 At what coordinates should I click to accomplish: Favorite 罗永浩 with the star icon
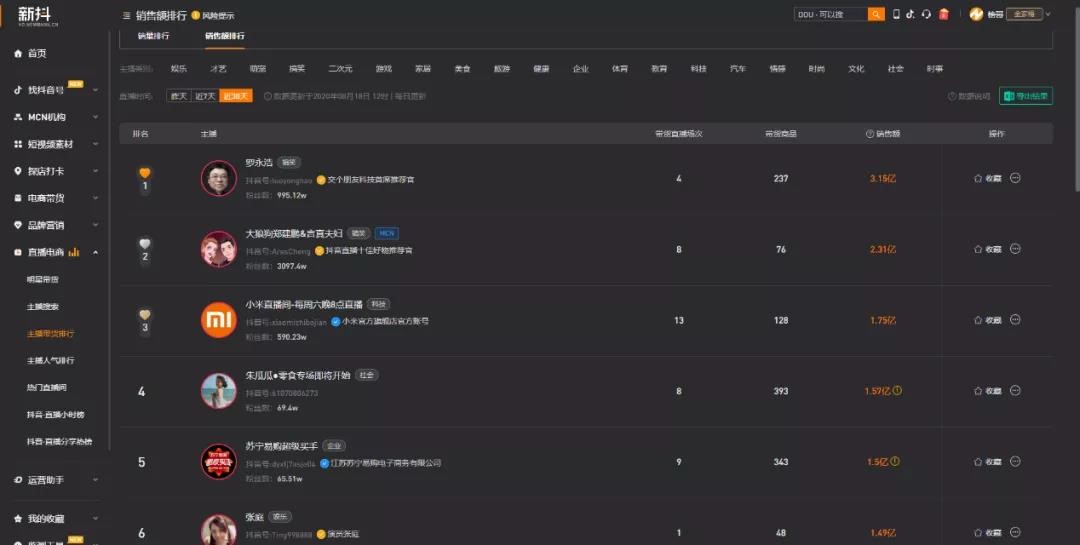tap(977, 178)
